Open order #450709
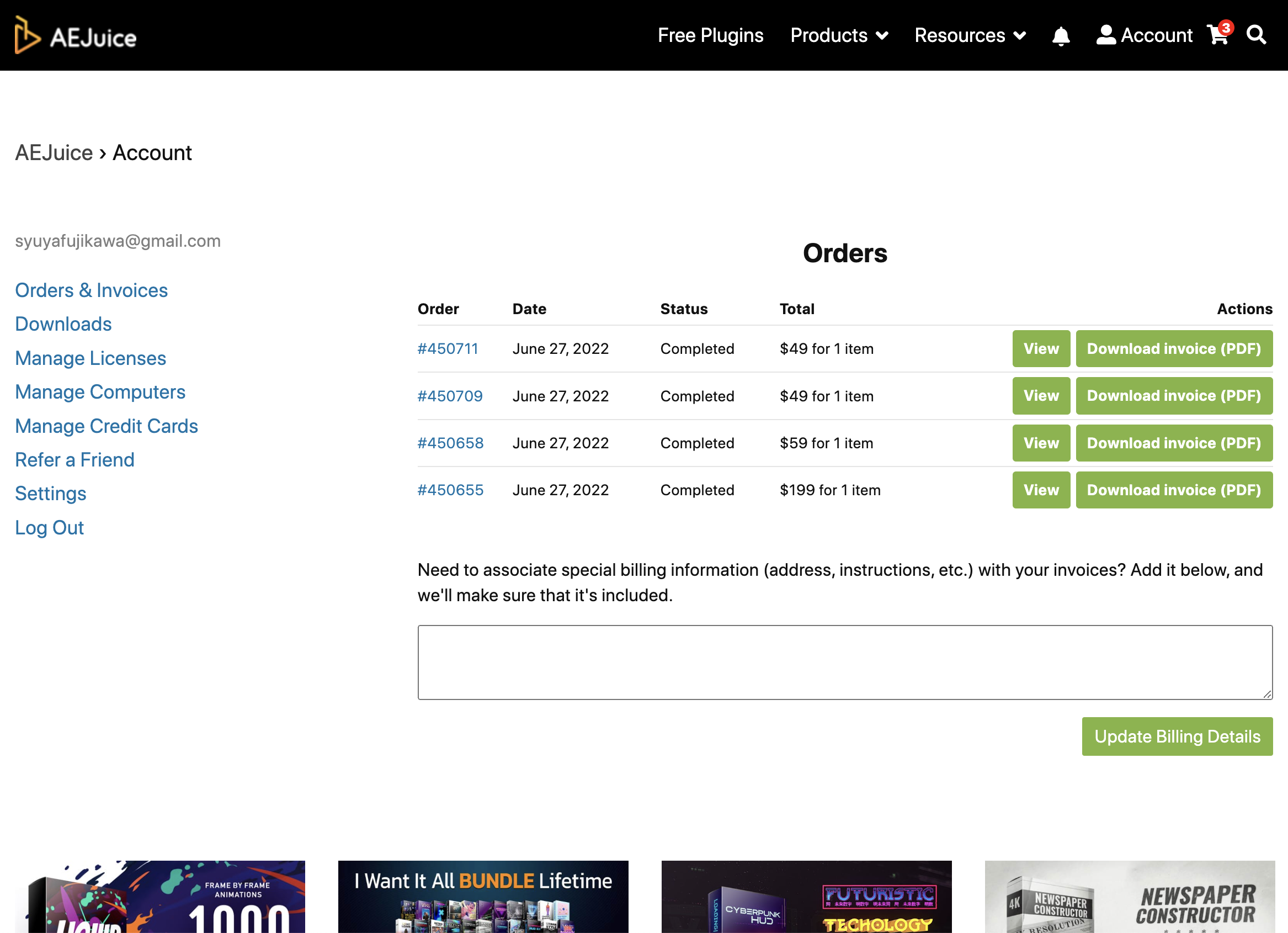 pyautogui.click(x=450, y=395)
